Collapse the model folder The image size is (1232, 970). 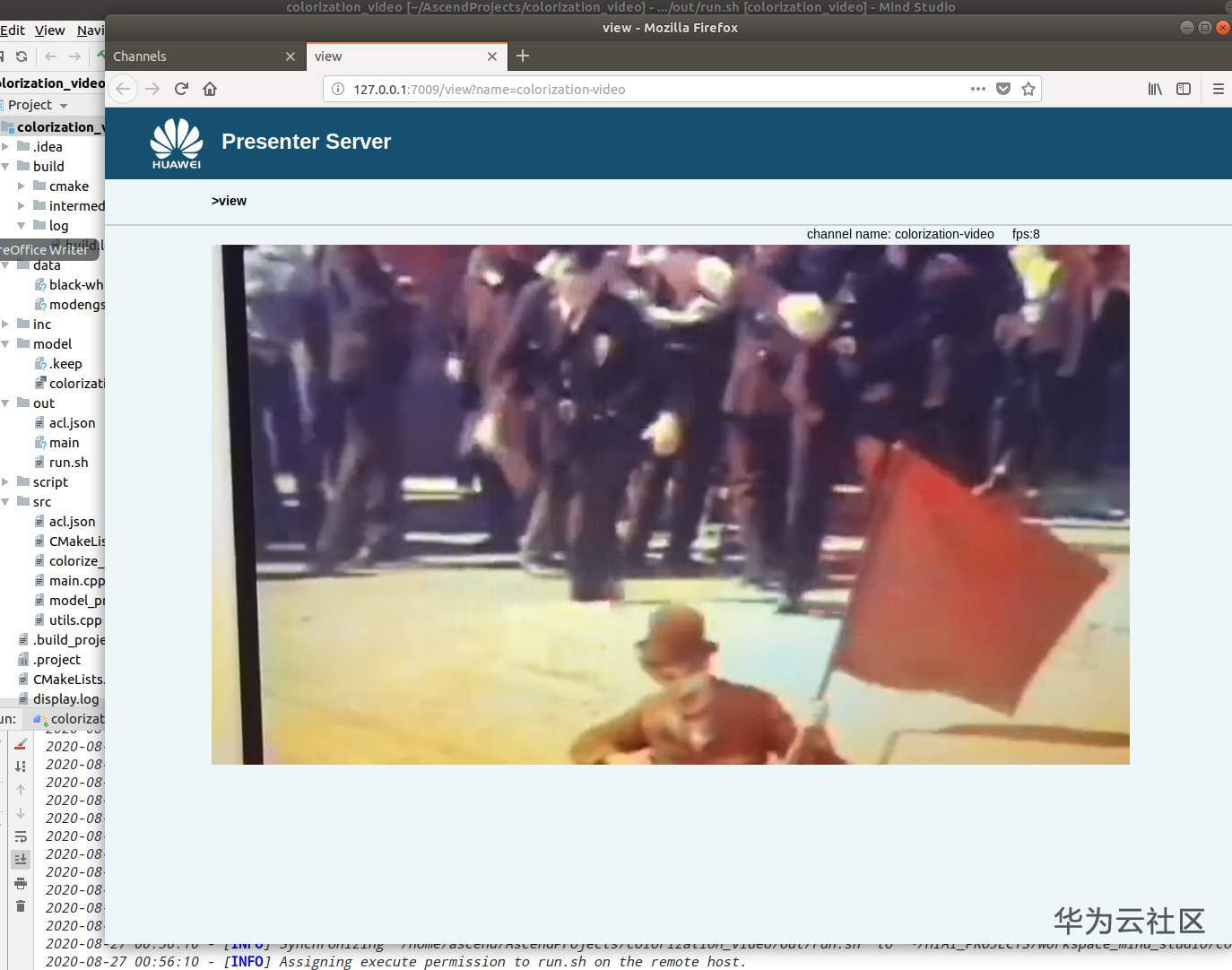click(5, 343)
